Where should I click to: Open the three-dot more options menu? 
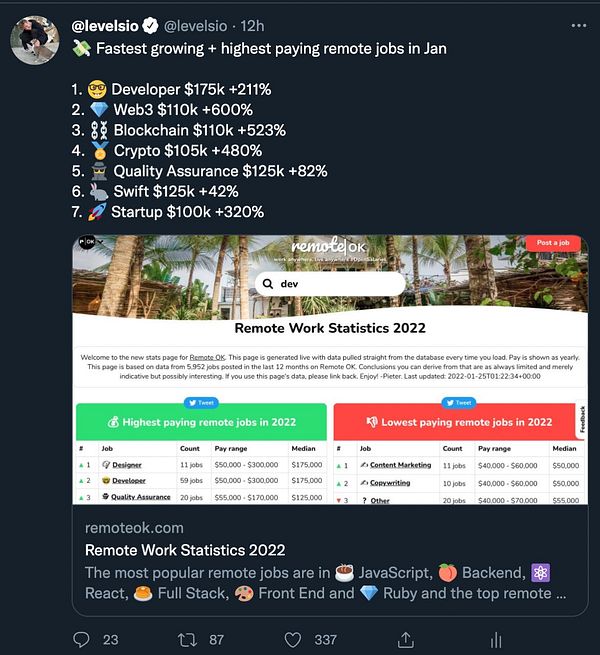coord(579,25)
